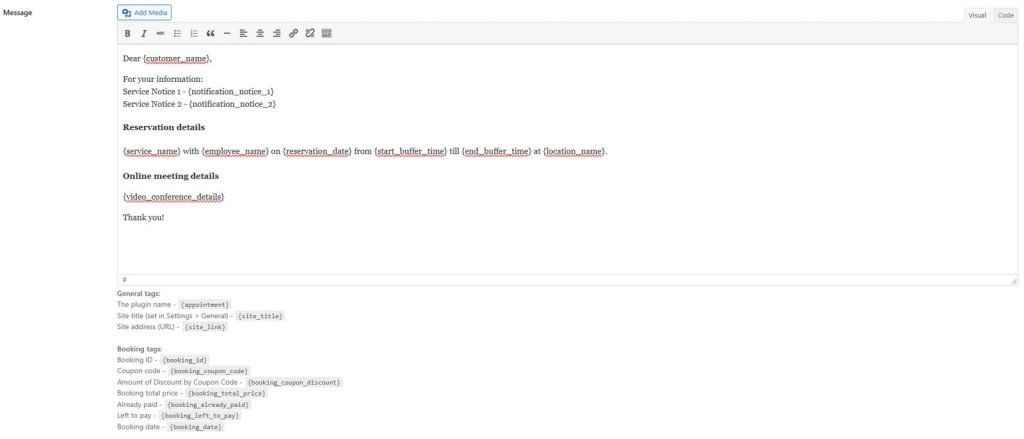1024x439 pixels.
Task: Click the {booking_date} tag code
Action: tap(196, 427)
